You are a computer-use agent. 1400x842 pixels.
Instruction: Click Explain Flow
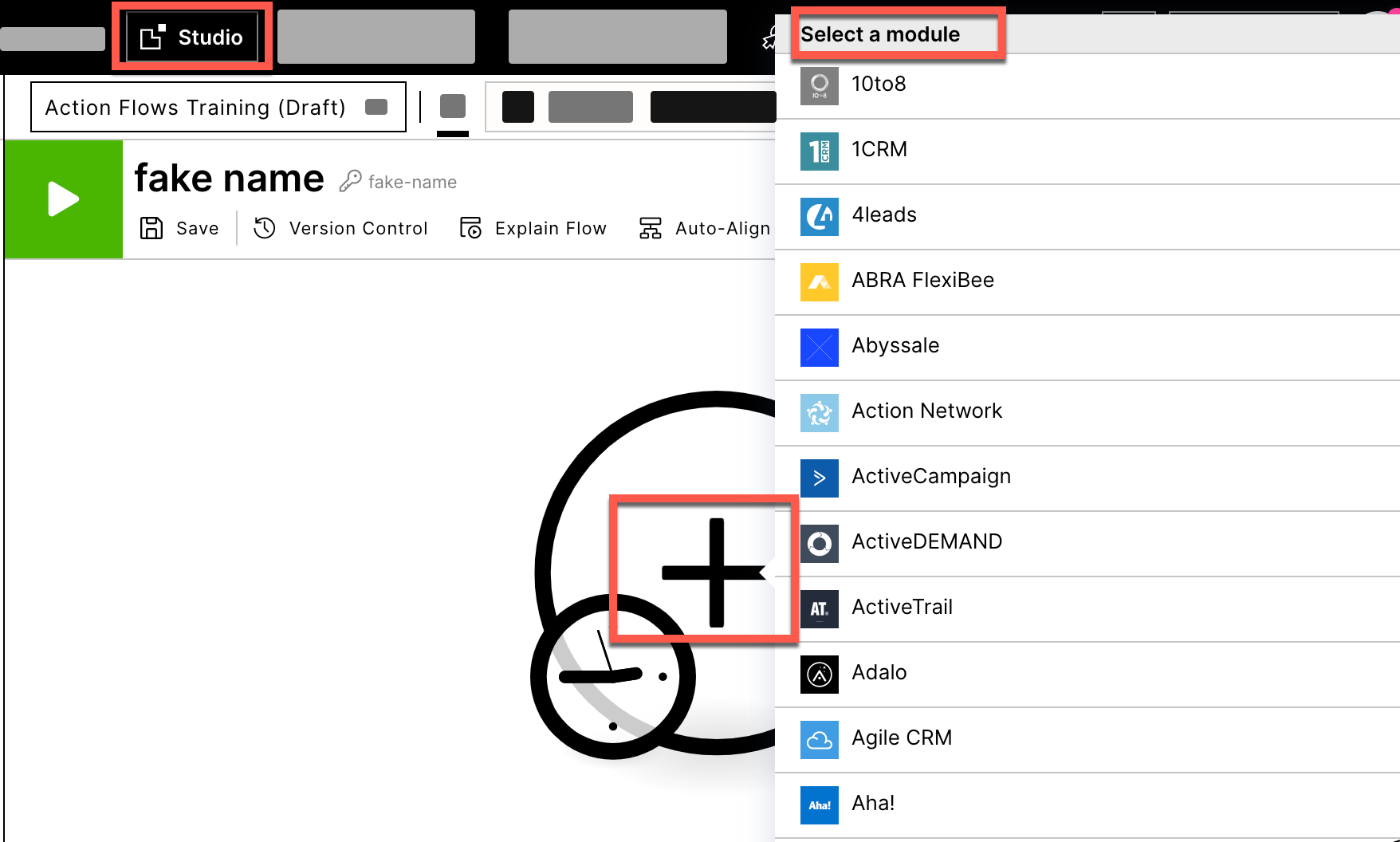(x=533, y=228)
